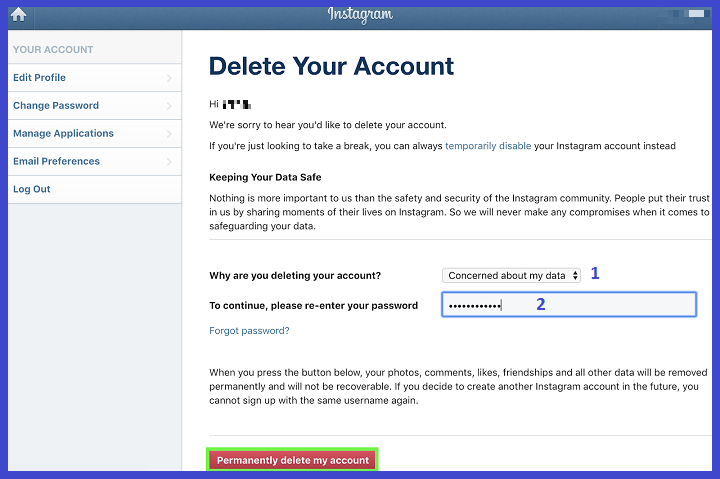The image size is (720, 479).
Task: Click the Instagram logo in header
Action: tap(360, 14)
